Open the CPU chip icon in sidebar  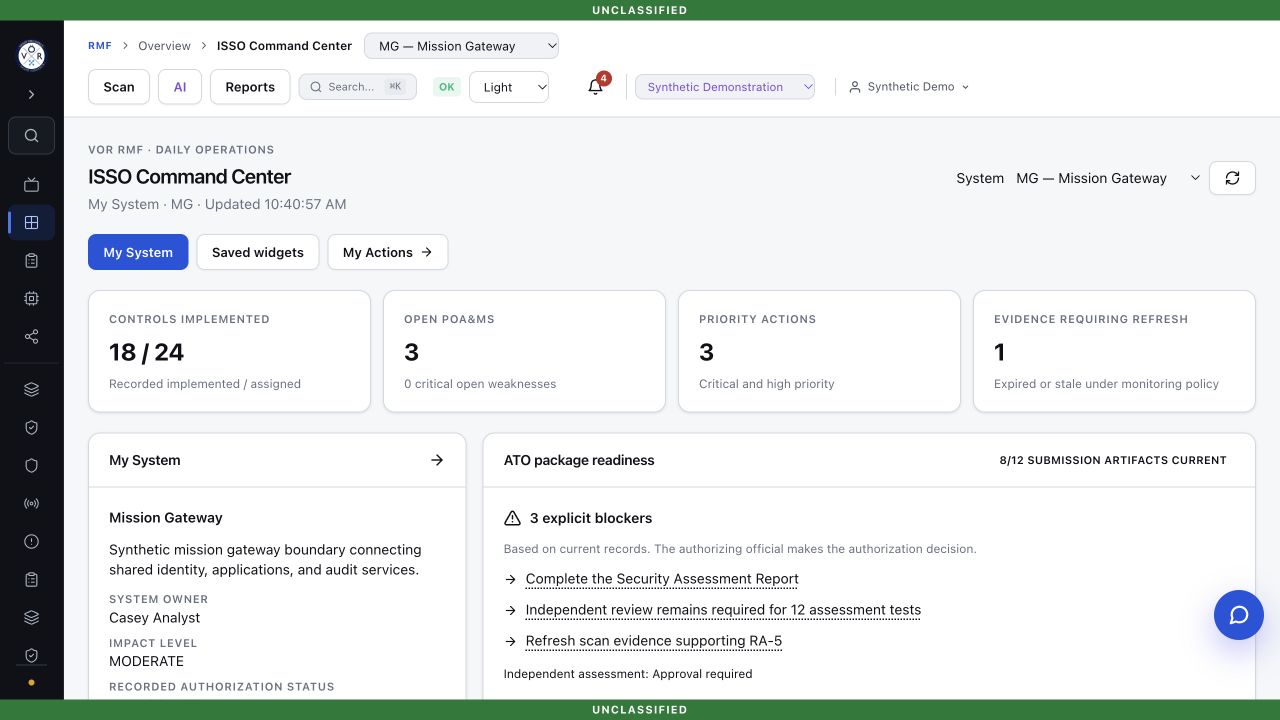[32, 298]
